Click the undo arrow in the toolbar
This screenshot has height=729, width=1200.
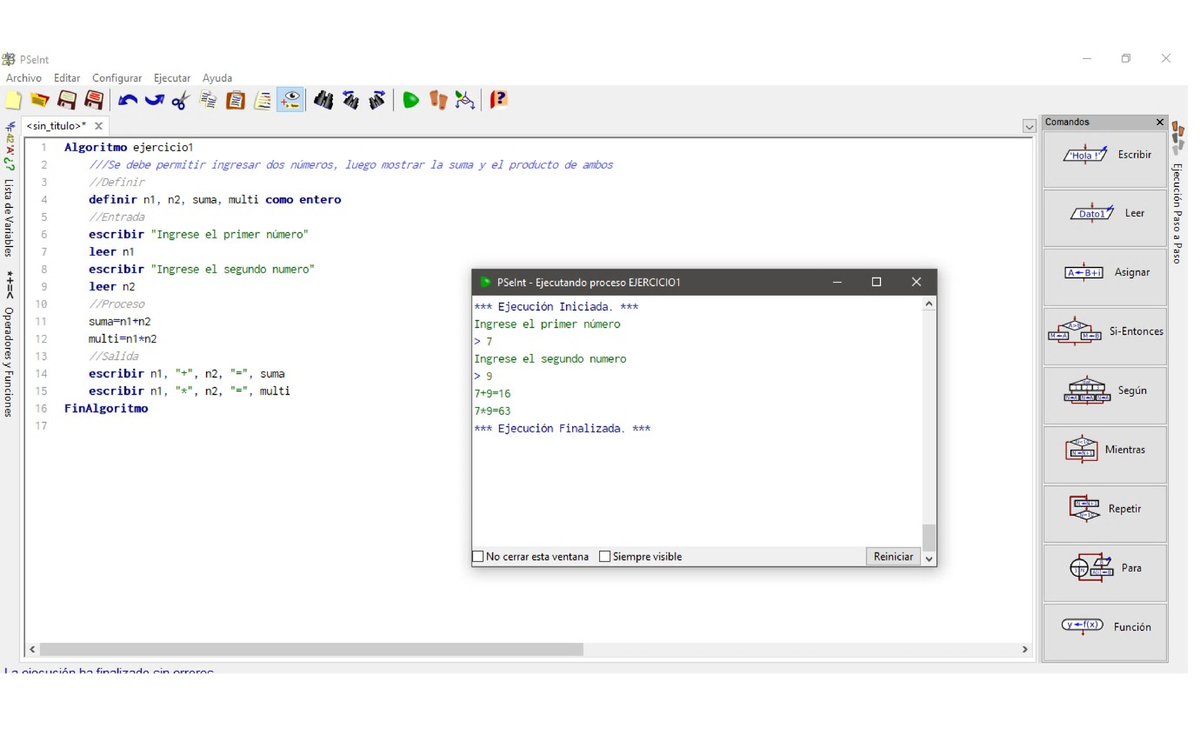tap(127, 100)
